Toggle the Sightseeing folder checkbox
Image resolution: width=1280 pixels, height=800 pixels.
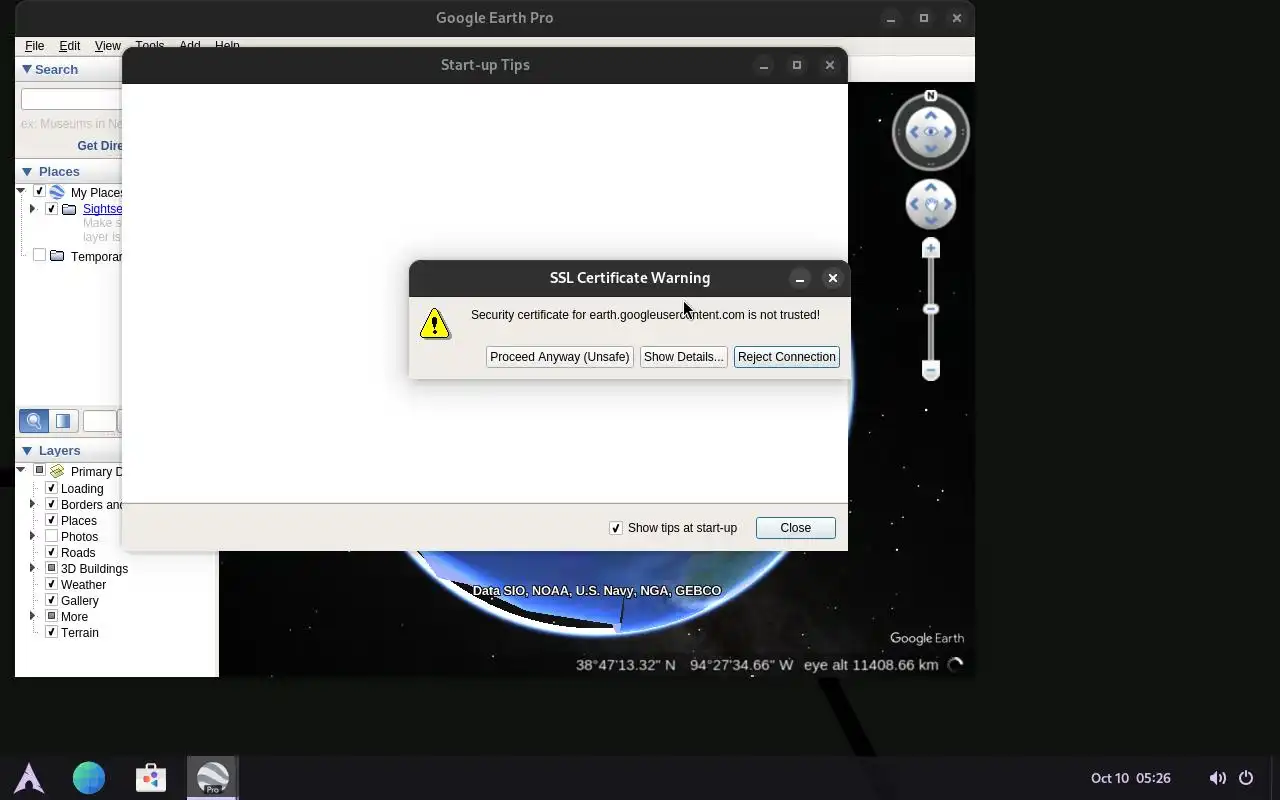click(x=51, y=209)
